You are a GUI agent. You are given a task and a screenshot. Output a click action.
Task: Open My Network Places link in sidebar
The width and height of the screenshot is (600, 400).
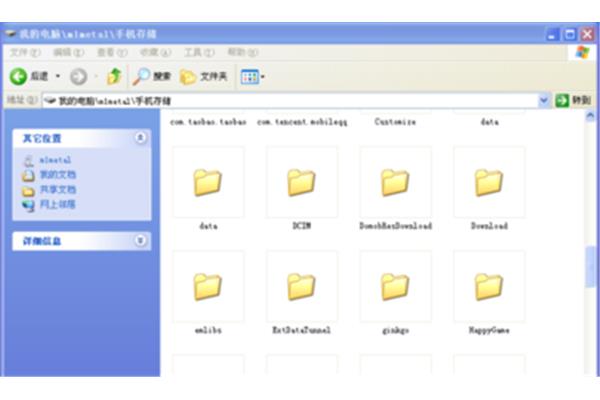(x=58, y=204)
